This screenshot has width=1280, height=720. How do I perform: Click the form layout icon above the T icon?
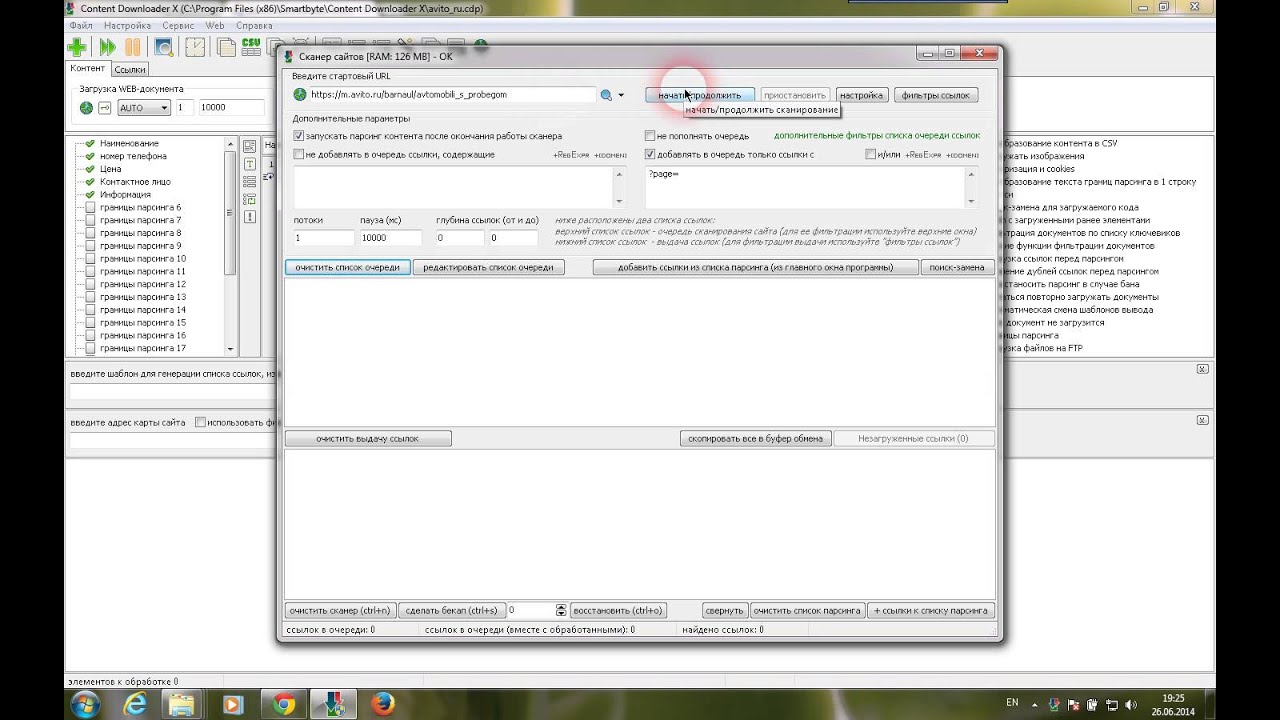coord(250,146)
